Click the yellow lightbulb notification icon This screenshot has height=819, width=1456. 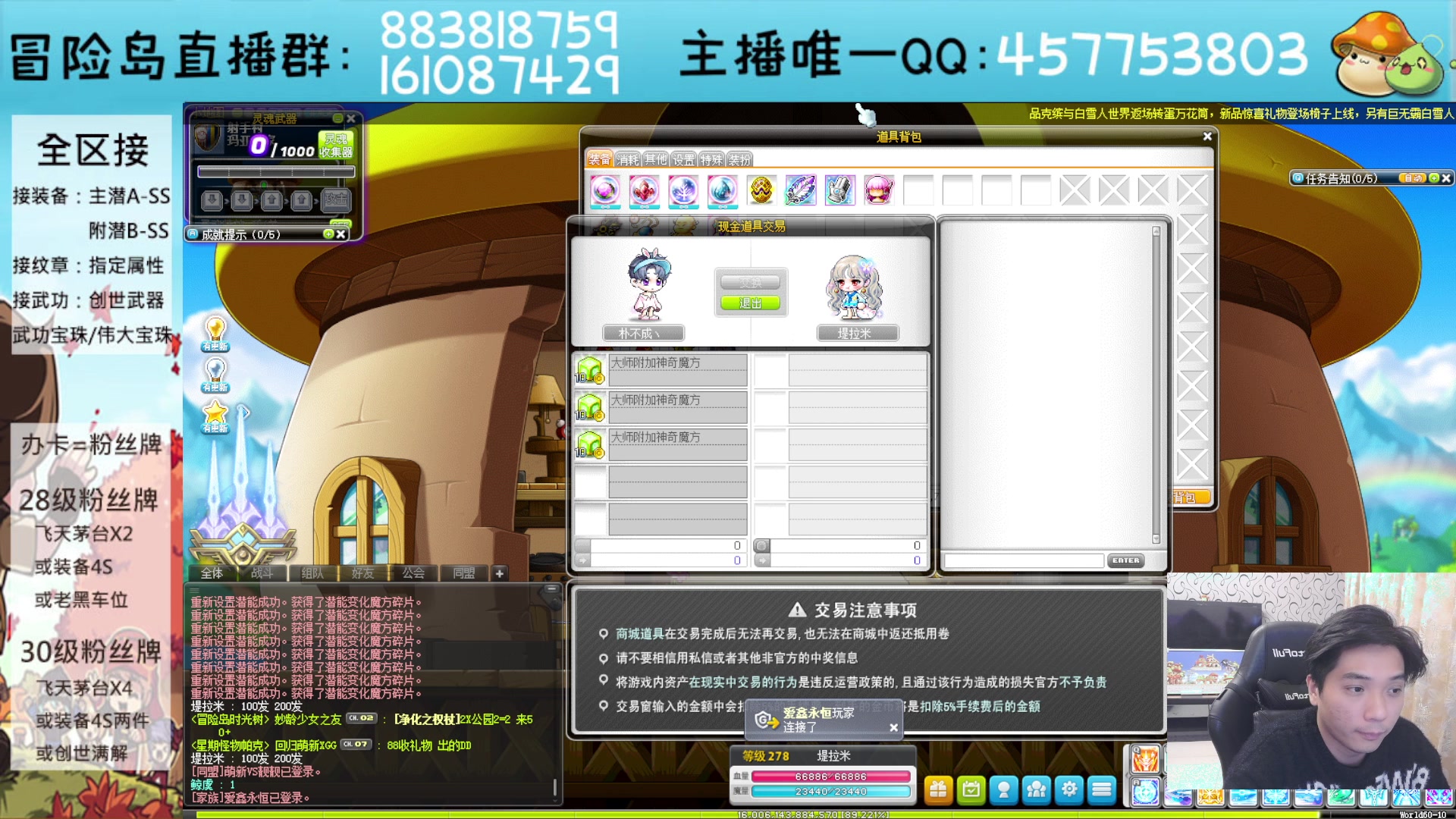pos(215,334)
